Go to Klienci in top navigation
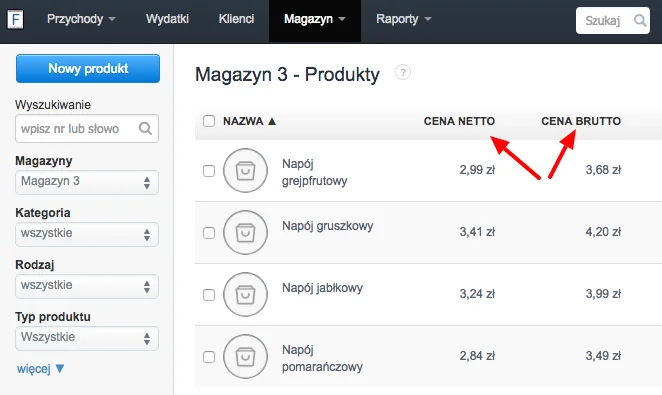This screenshot has width=662, height=395. 236,19
